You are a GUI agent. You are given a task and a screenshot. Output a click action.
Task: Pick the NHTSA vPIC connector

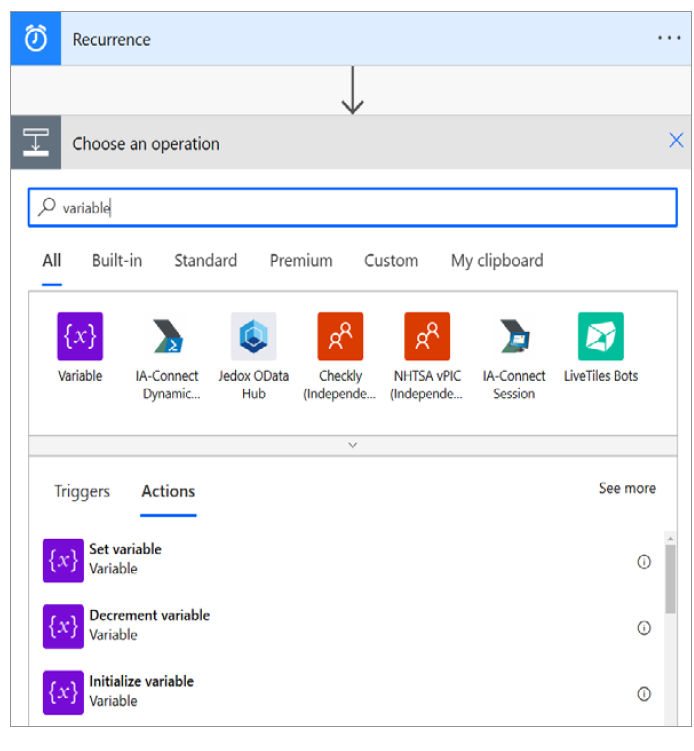click(427, 336)
